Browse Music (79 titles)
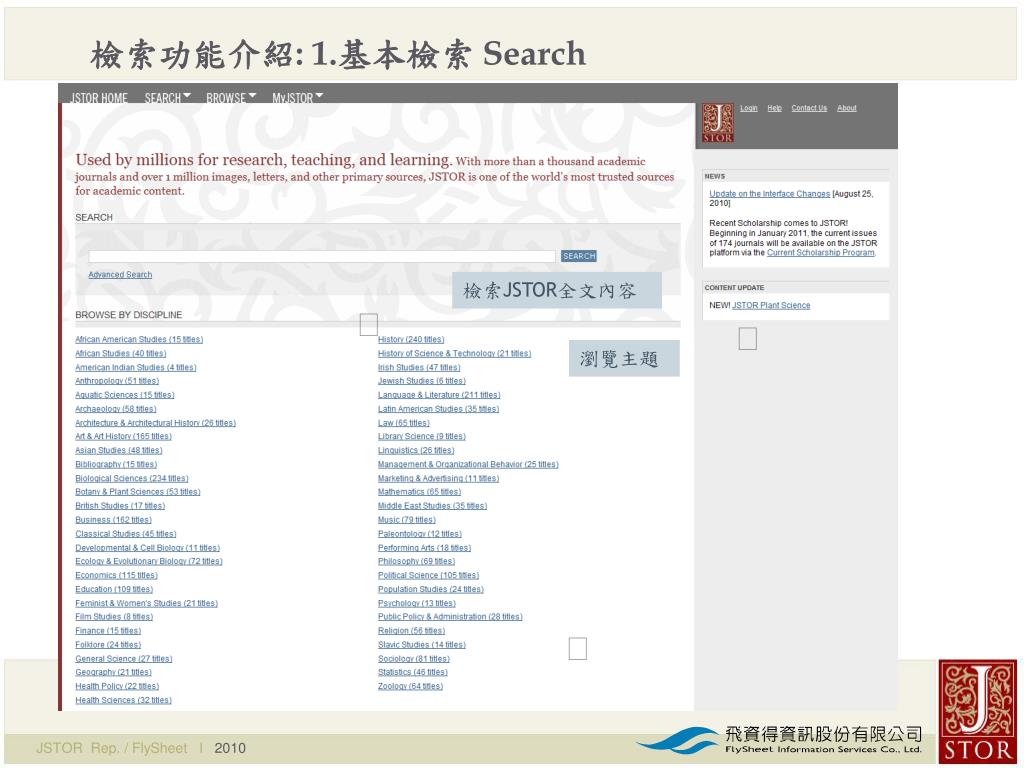Screen dimensions: 1024x768 (x=407, y=520)
